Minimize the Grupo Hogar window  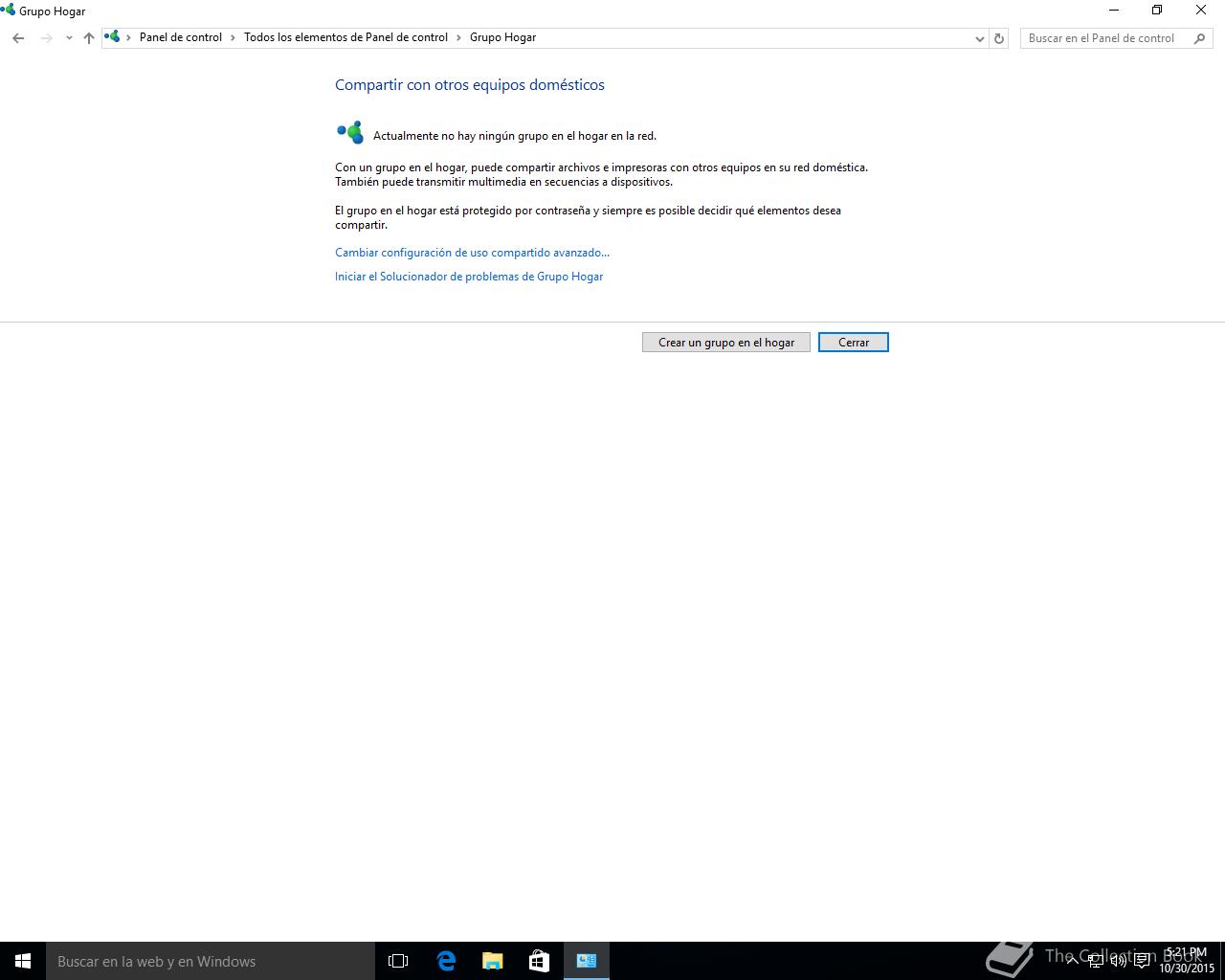pyautogui.click(x=1114, y=11)
